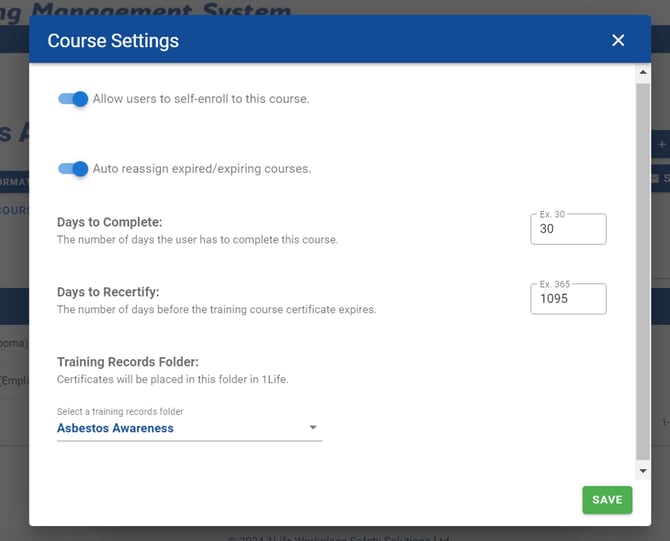Click 'Auto reassign expired/expiring courses' label text
The height and width of the screenshot is (541, 670).
(x=201, y=169)
